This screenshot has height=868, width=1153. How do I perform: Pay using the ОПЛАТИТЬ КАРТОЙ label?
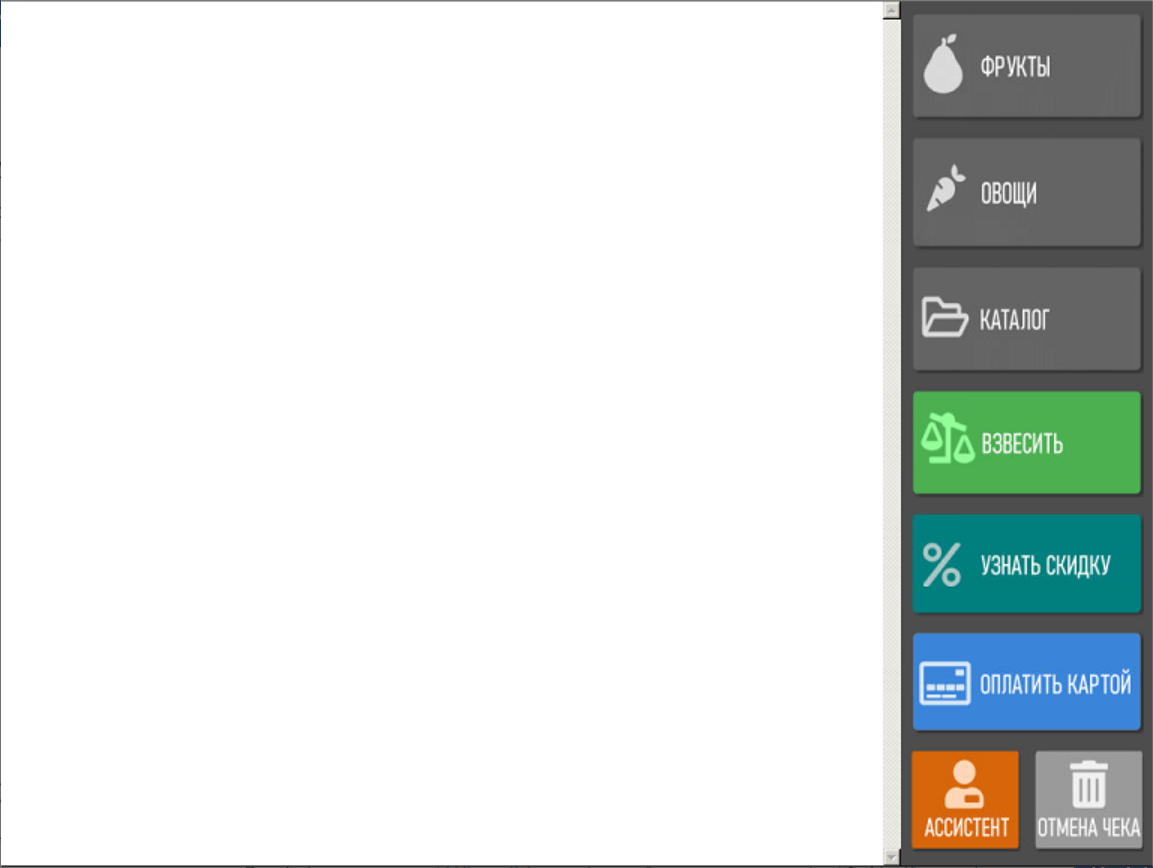[x=1055, y=684]
